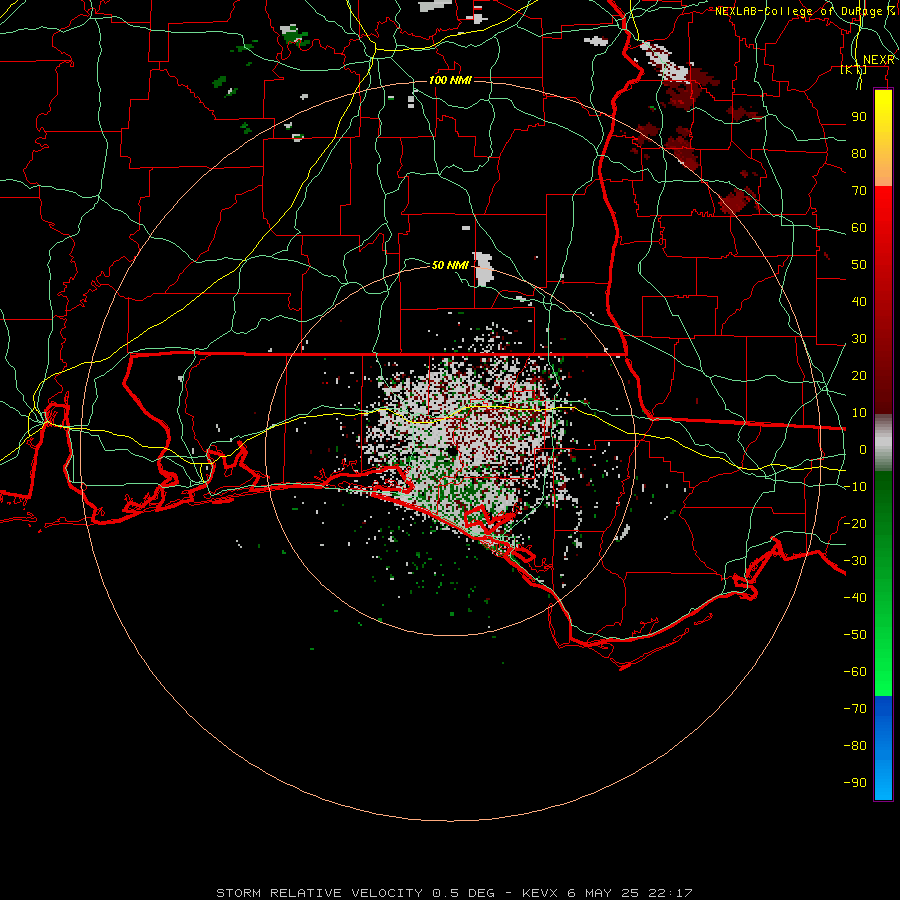Click the Storm Relative Velocity caption at bottom
Image resolution: width=900 pixels, height=900 pixels.
454,893
